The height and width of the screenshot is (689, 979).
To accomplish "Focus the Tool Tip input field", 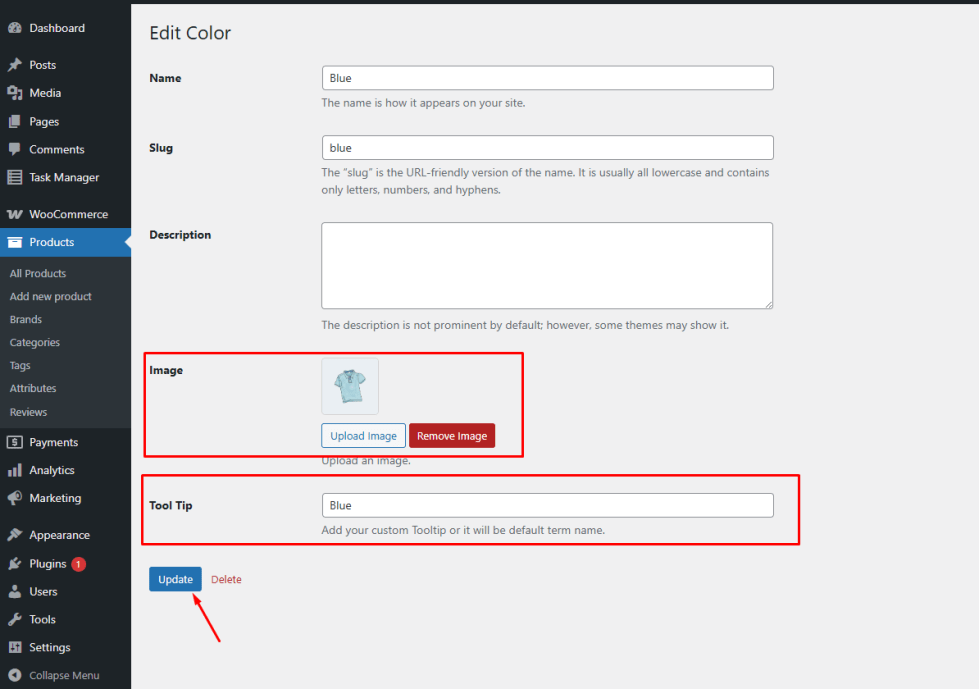I will tap(548, 506).
